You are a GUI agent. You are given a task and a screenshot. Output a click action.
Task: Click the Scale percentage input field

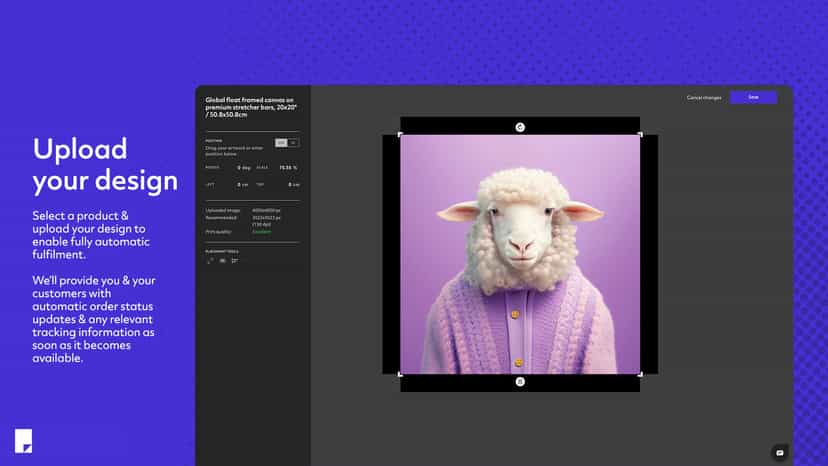pyautogui.click(x=287, y=167)
